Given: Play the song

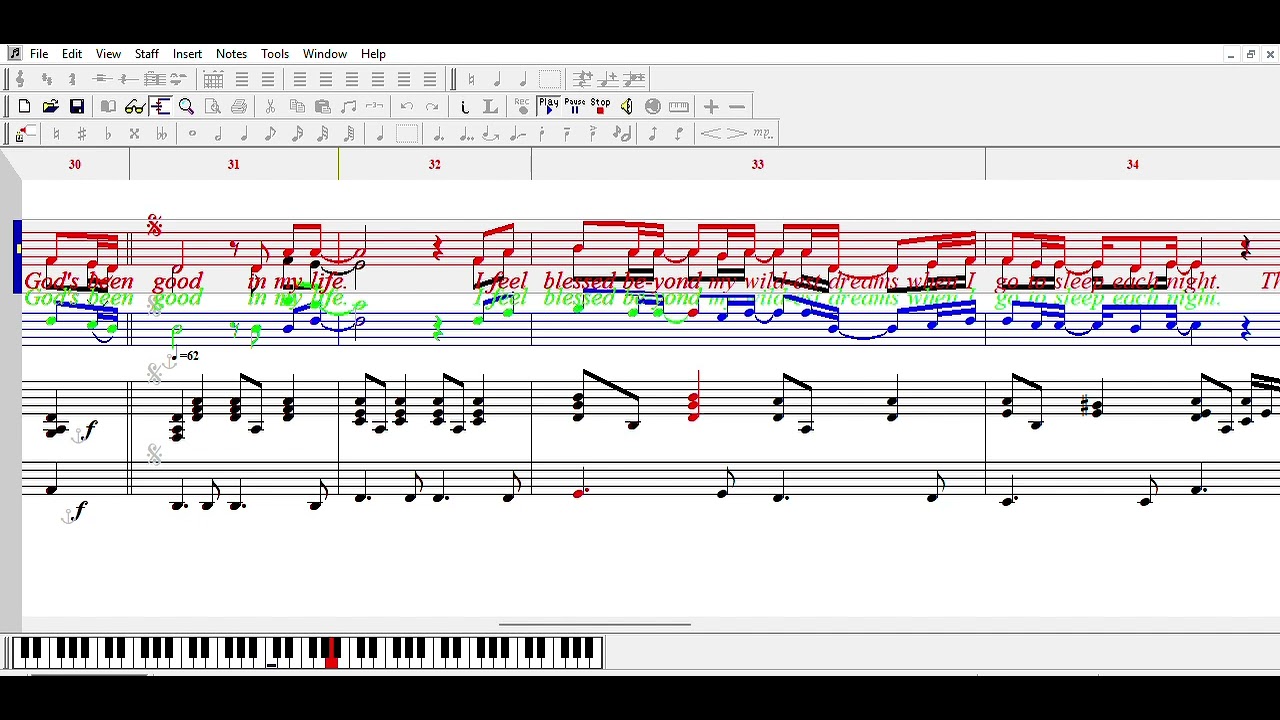Looking at the screenshot, I should [548, 107].
